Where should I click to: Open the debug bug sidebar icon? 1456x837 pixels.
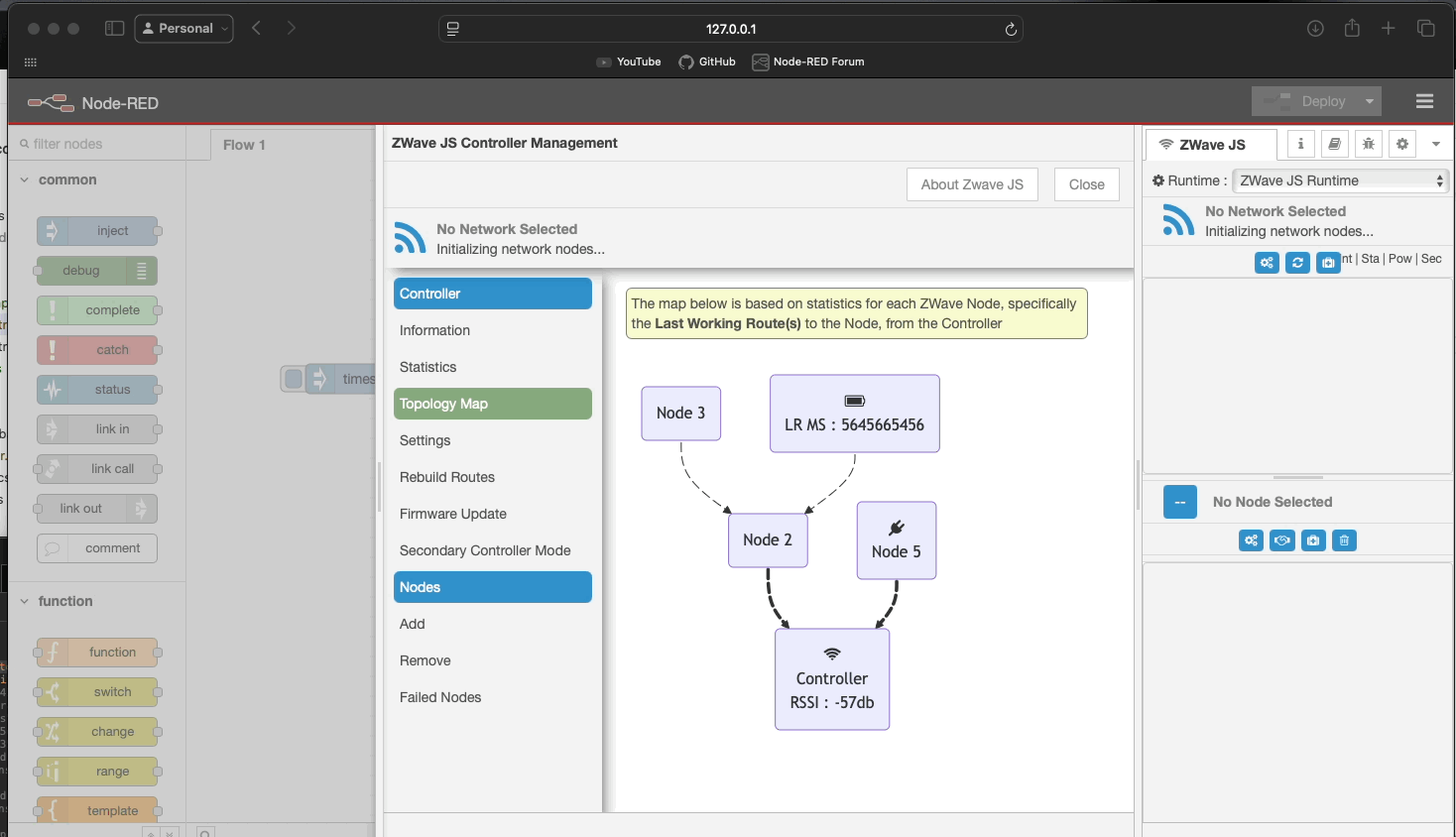(1368, 144)
